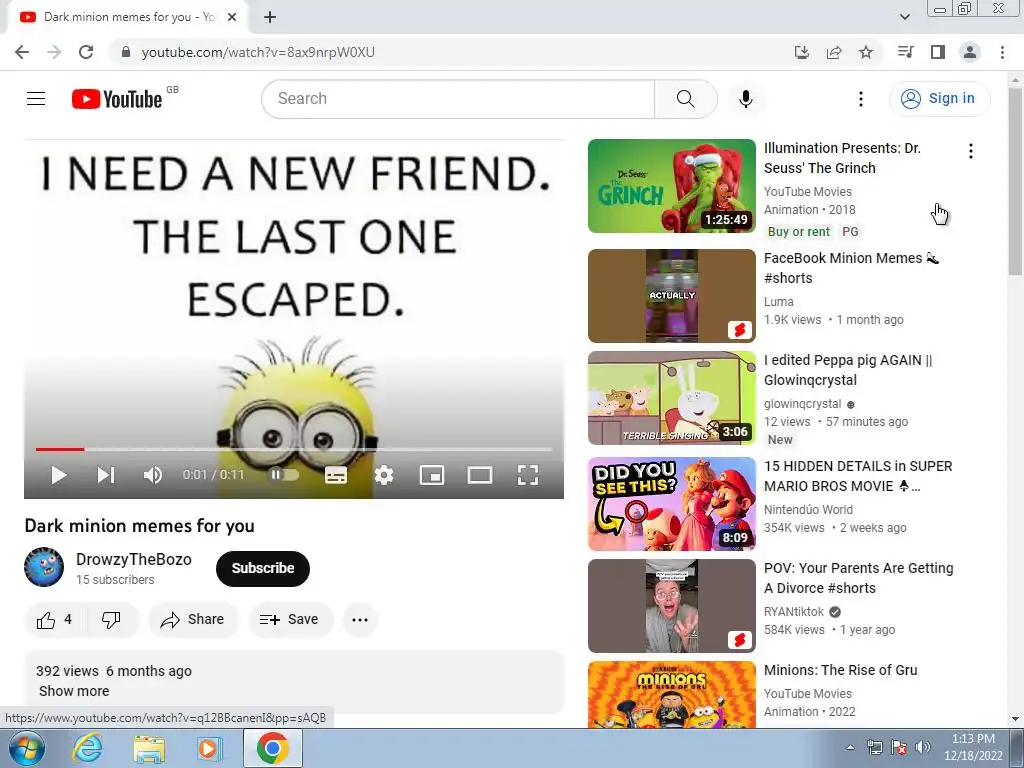Screen dimensions: 1024x768
Task: Open File Explorer from taskbar
Action: click(x=150, y=748)
